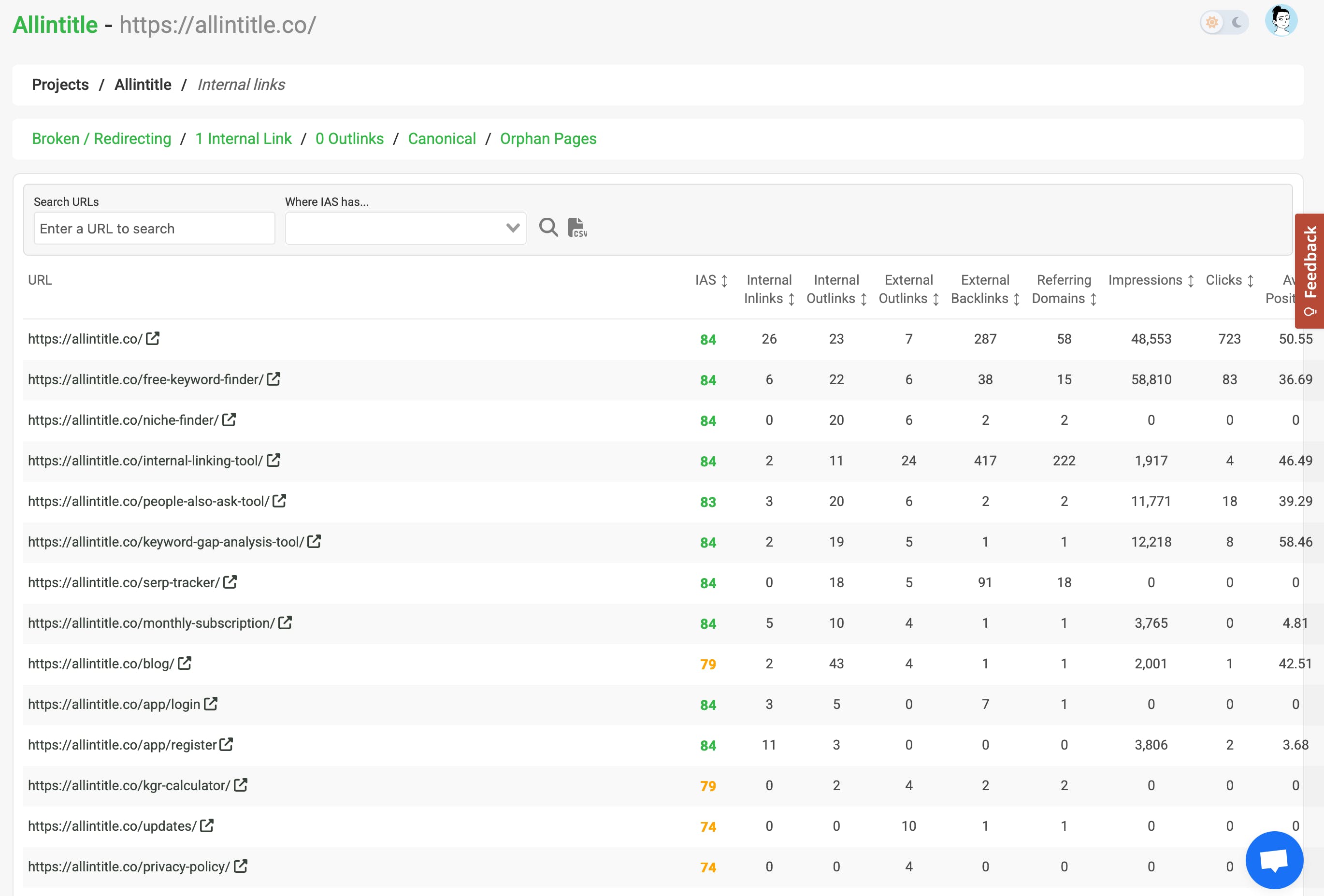Focus the Search URLs input field
Screen dimensions: 1324x896
155,229
